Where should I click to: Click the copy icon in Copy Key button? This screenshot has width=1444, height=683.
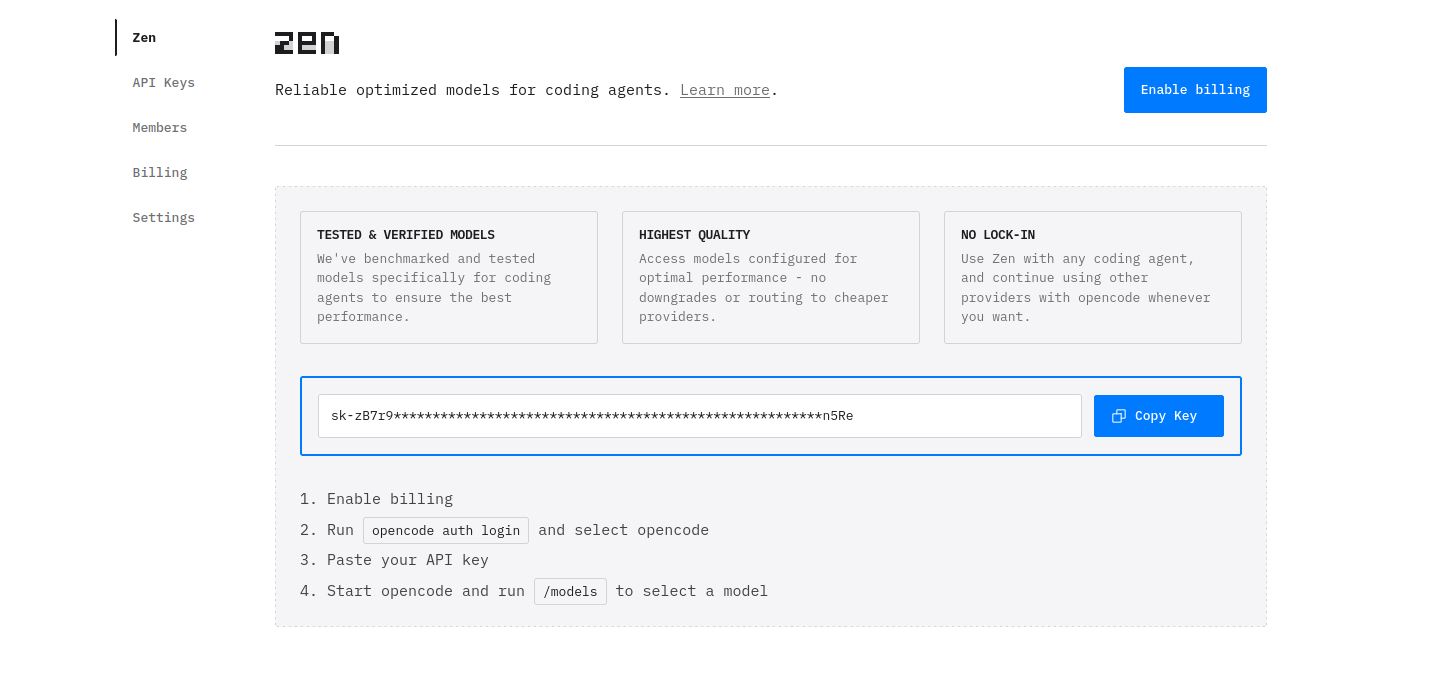coord(1119,416)
